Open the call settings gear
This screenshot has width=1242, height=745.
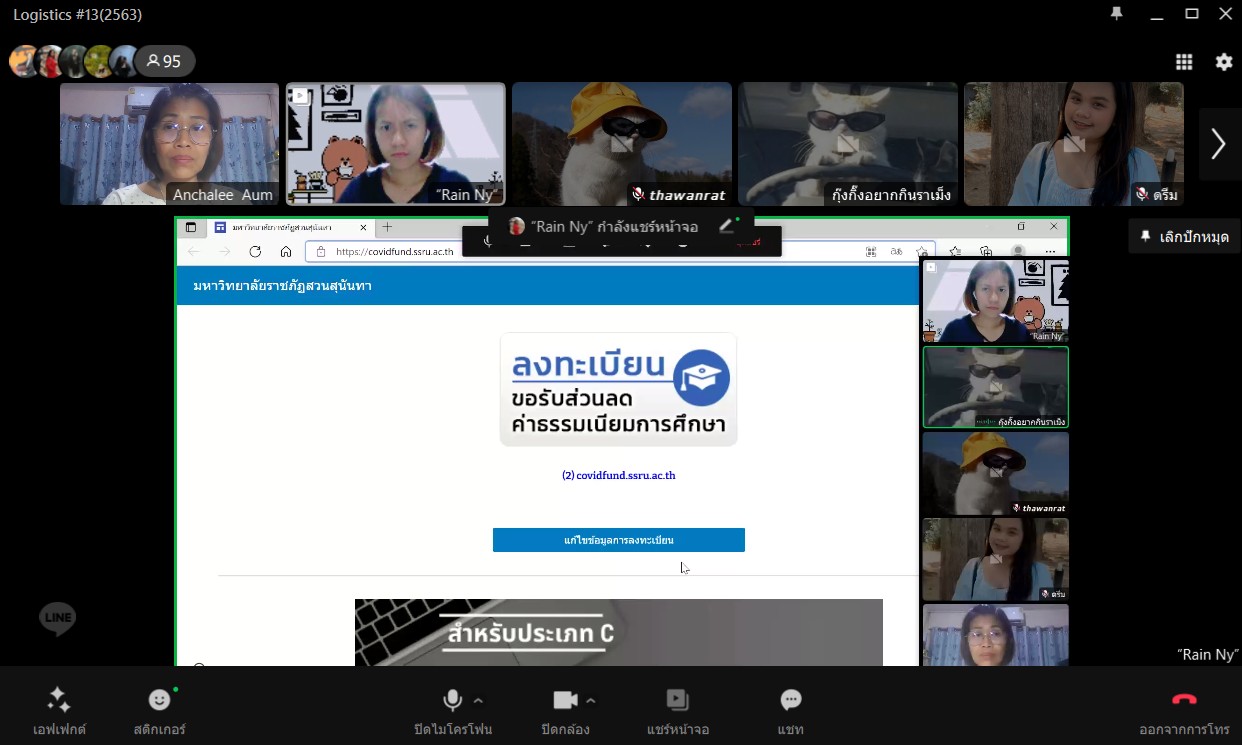[x=1224, y=62]
